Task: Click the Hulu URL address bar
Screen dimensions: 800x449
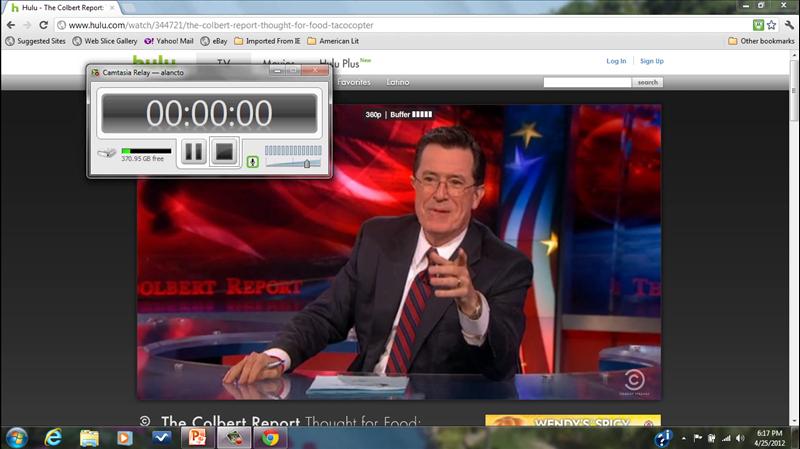Action: (x=403, y=25)
